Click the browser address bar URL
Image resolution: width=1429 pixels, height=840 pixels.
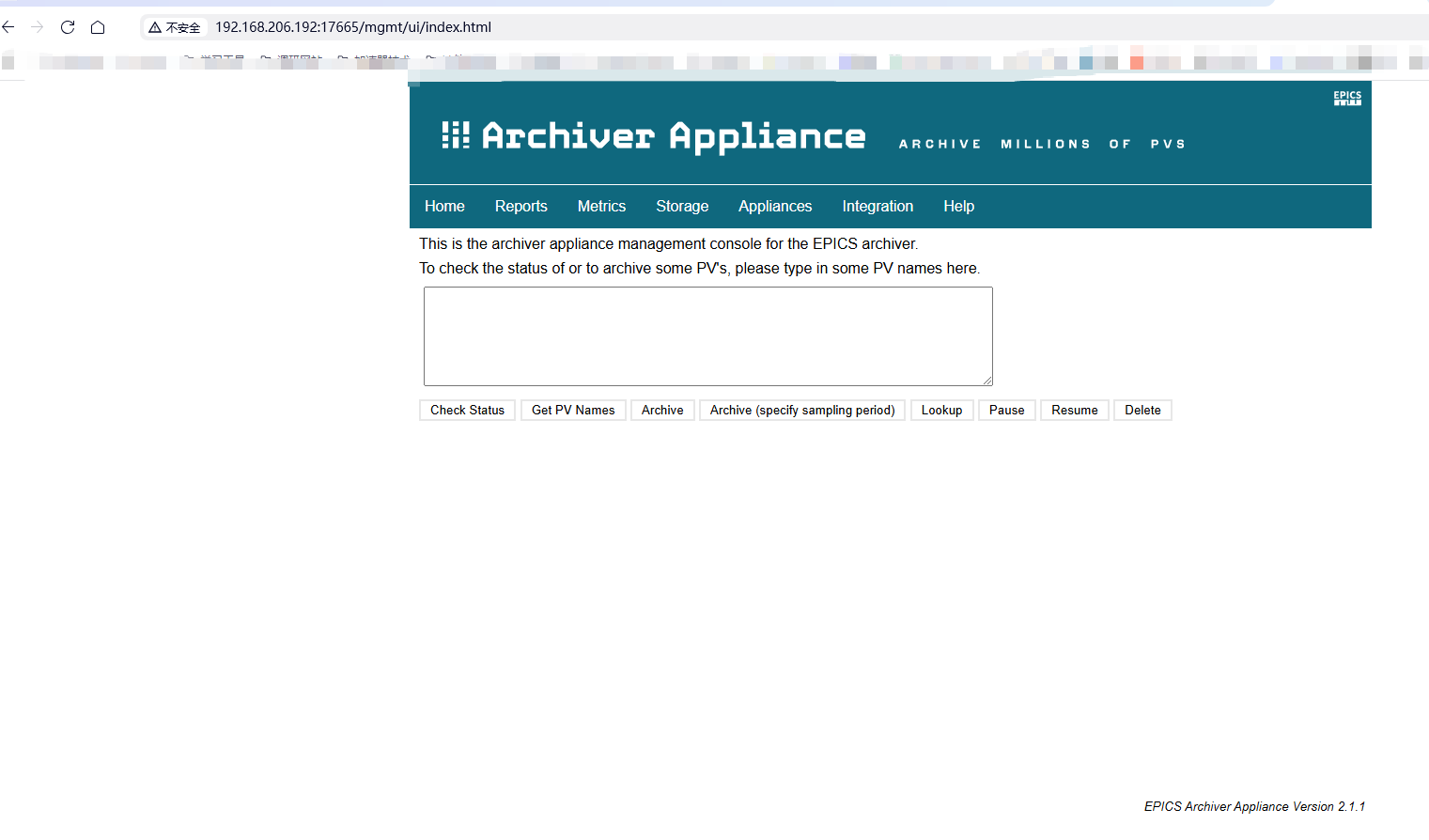coord(353,27)
